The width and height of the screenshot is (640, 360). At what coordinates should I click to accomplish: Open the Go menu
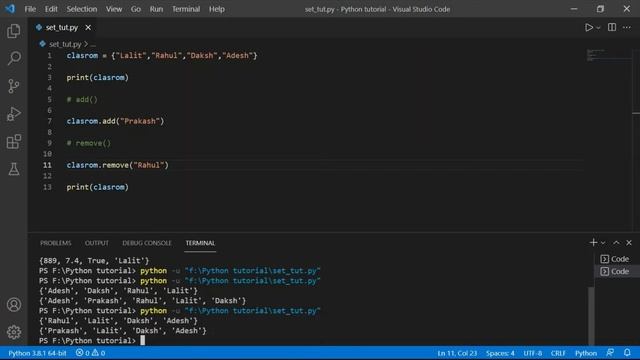(x=136, y=9)
